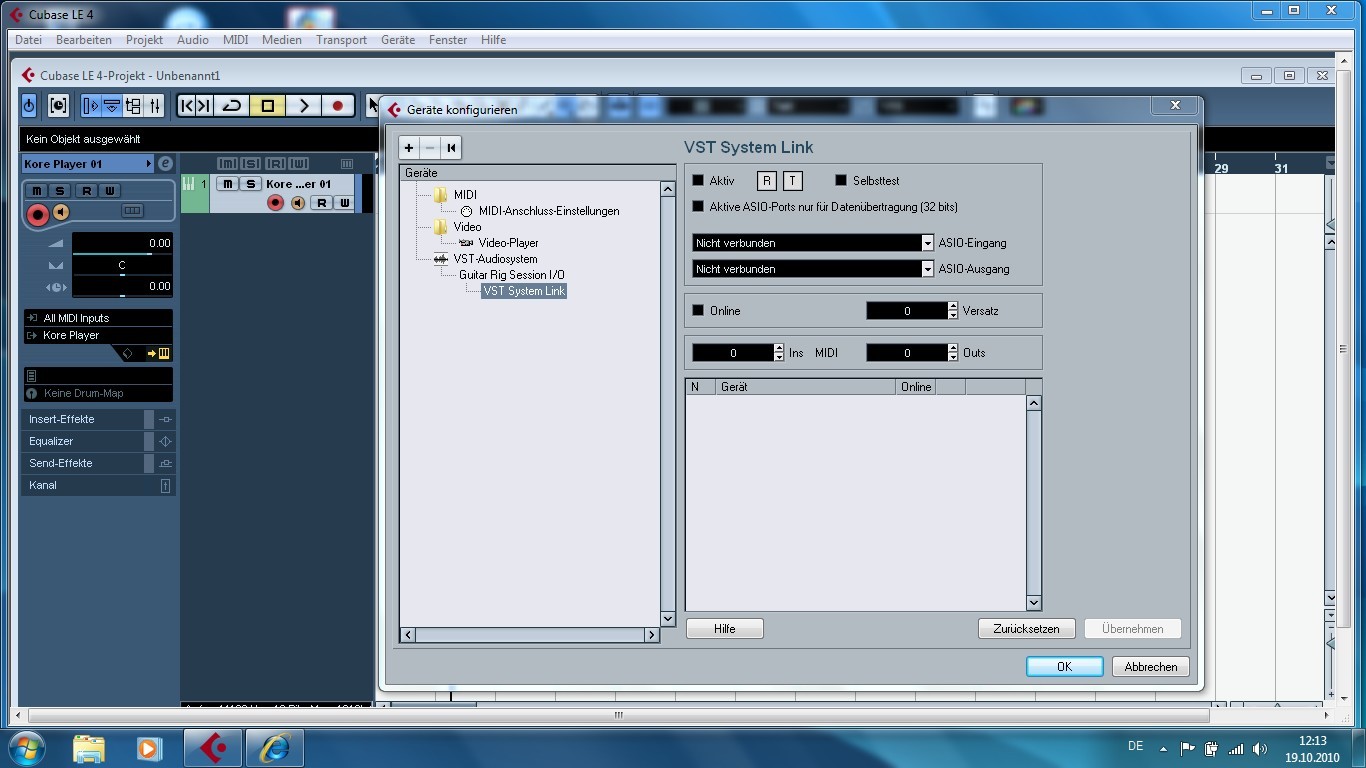This screenshot has height=768, width=1366.
Task: Check Aktive ASIO-Ports nur für Datenübertragung
Action: click(698, 207)
